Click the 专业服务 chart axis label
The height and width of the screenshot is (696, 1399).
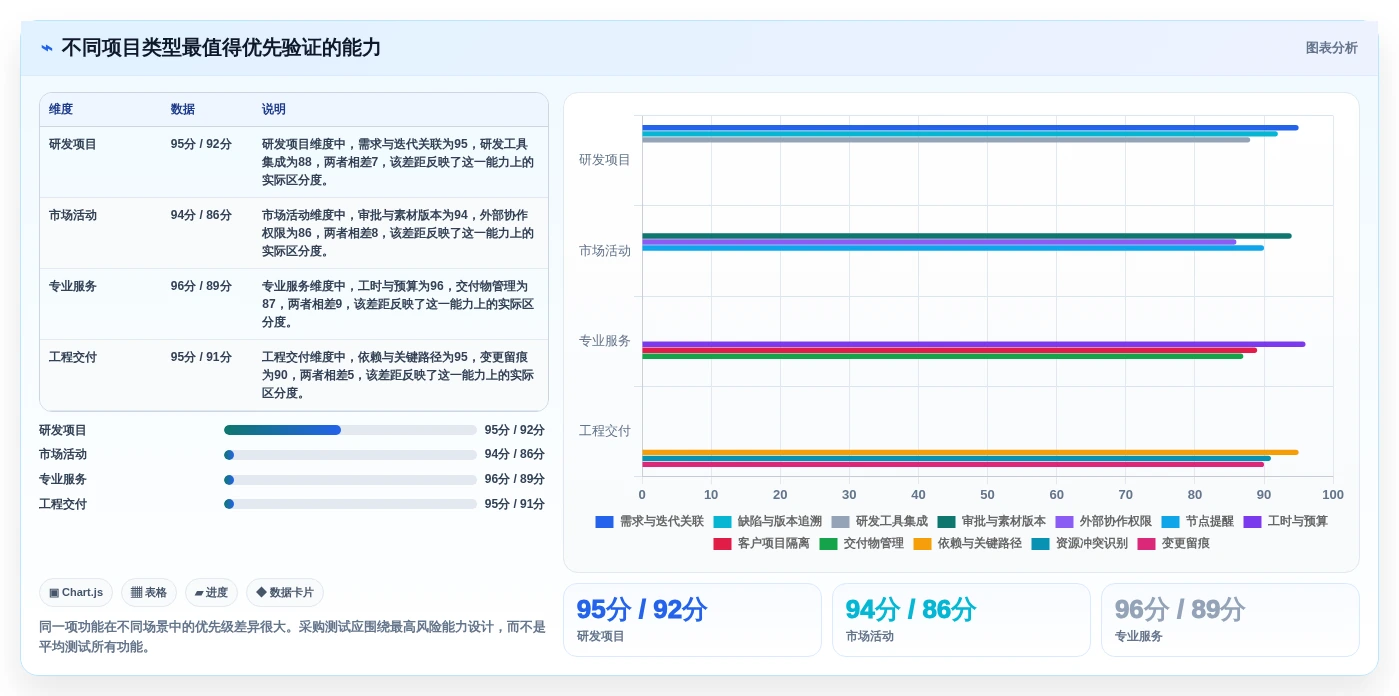[x=604, y=341]
